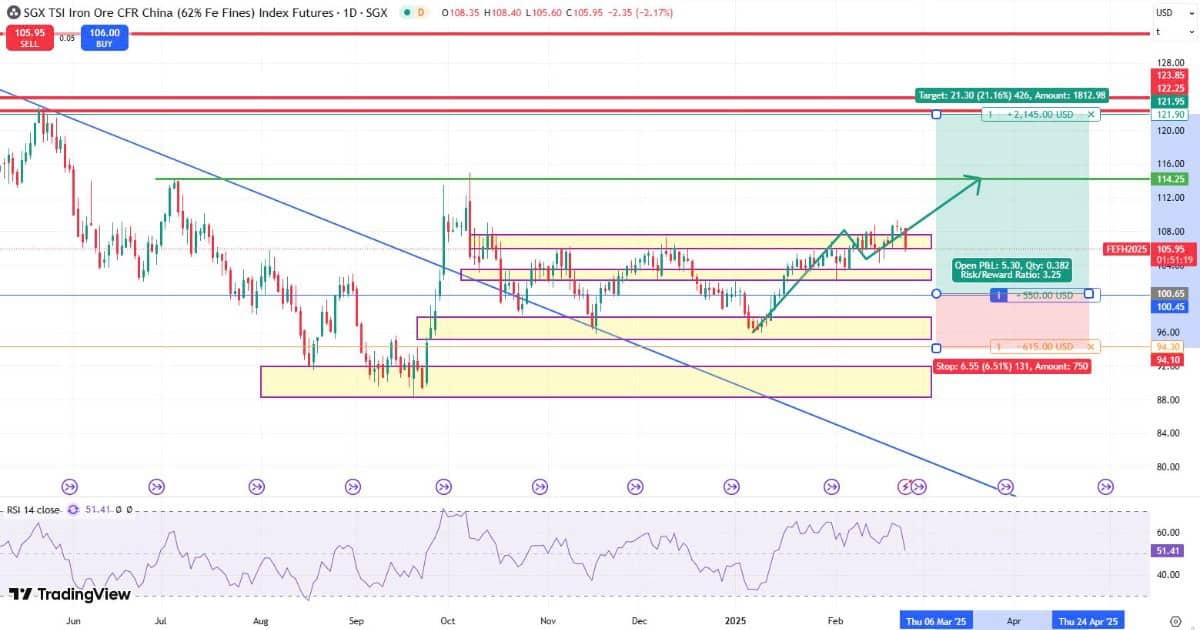
Task: Select the green 114.25 price level label
Action: pos(1170,179)
